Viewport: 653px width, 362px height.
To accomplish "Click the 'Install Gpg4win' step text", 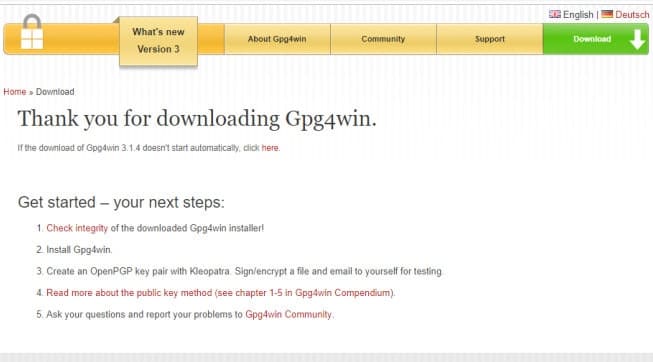I will pyautogui.click(x=79, y=250).
